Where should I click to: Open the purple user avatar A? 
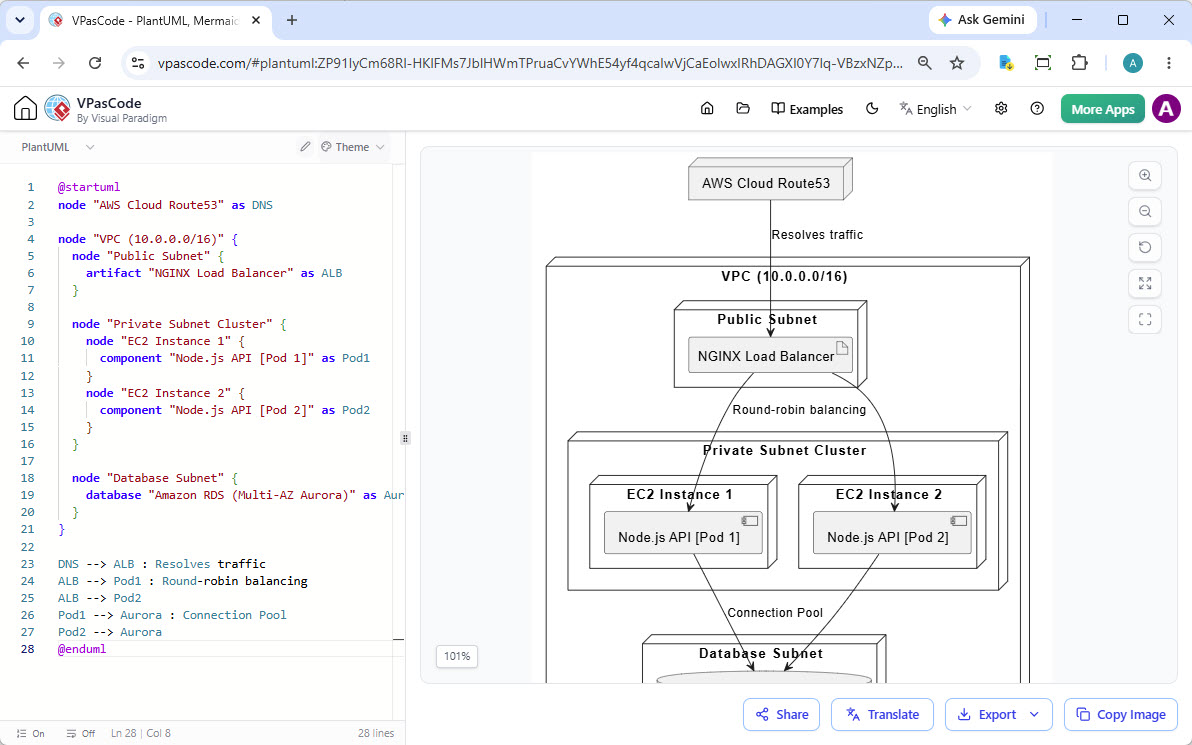click(x=1166, y=109)
